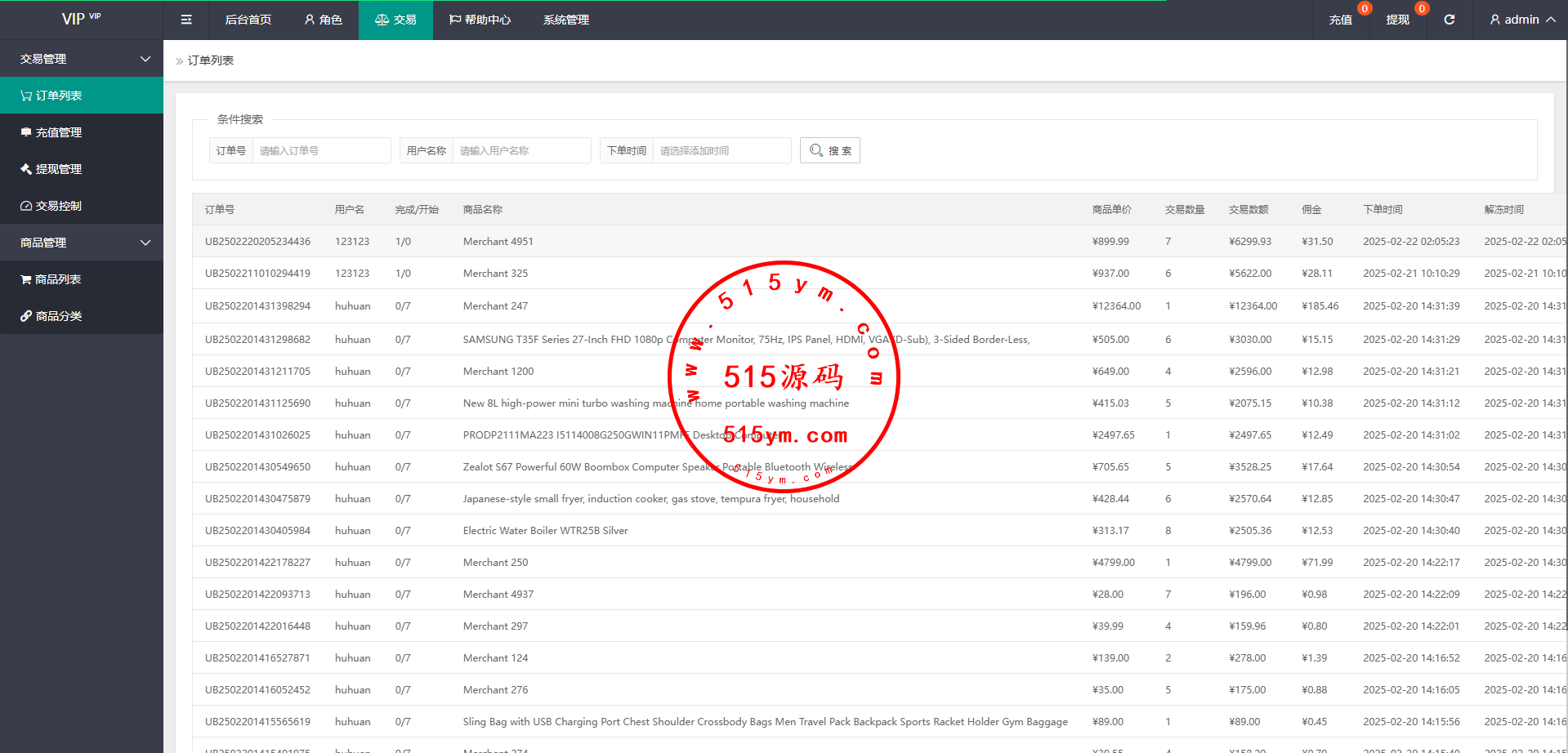Viewport: 1568px width, 753px height.
Task: Switch to the 角色 top menu
Action: 323,20
